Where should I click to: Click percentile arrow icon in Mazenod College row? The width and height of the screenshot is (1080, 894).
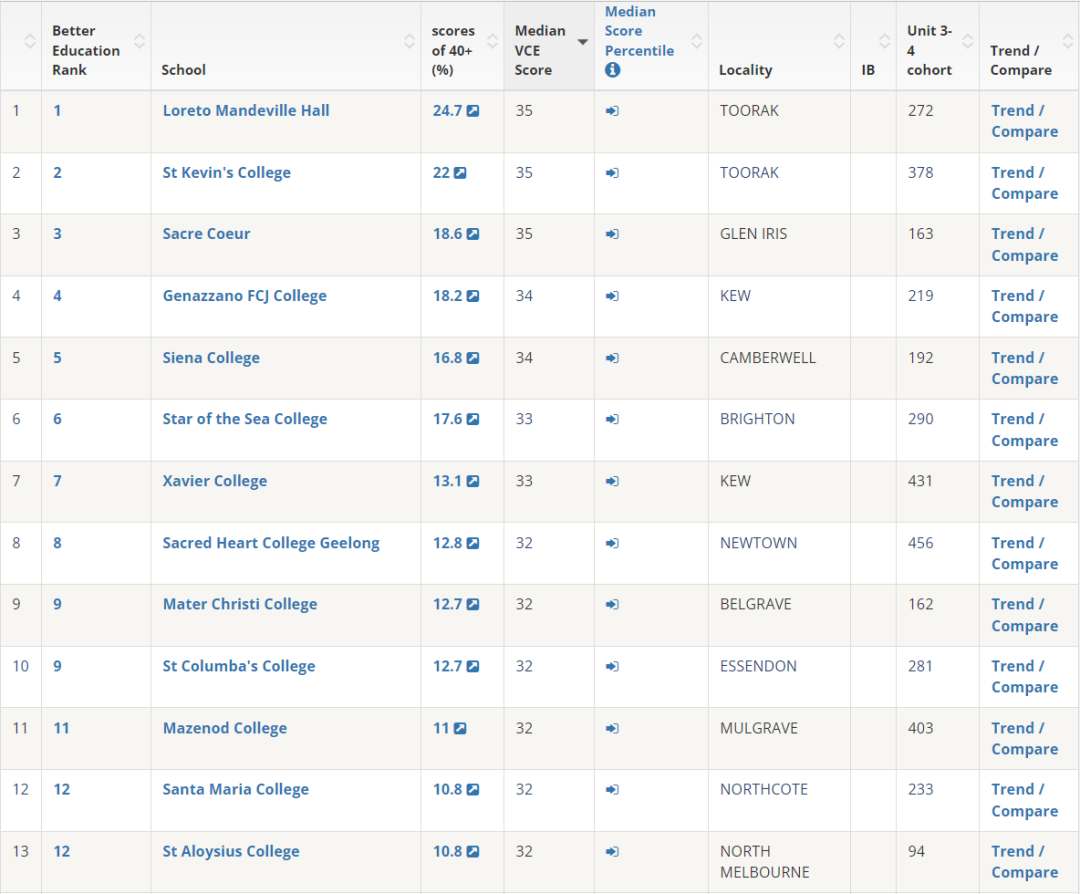(612, 729)
